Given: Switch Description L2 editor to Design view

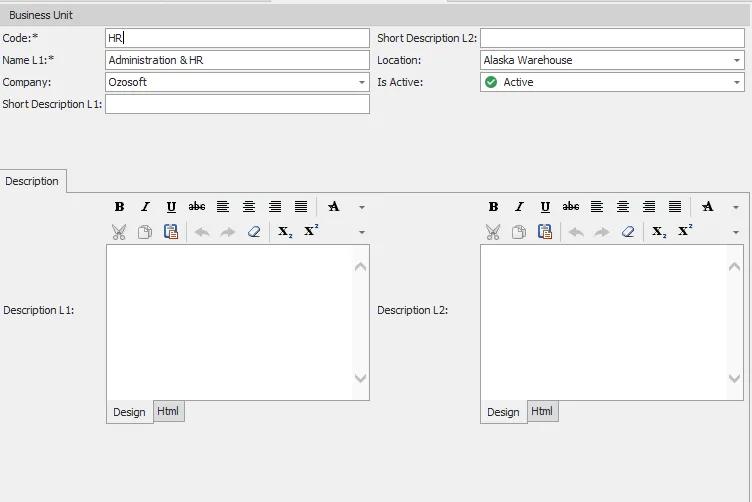Looking at the screenshot, I should pos(504,412).
